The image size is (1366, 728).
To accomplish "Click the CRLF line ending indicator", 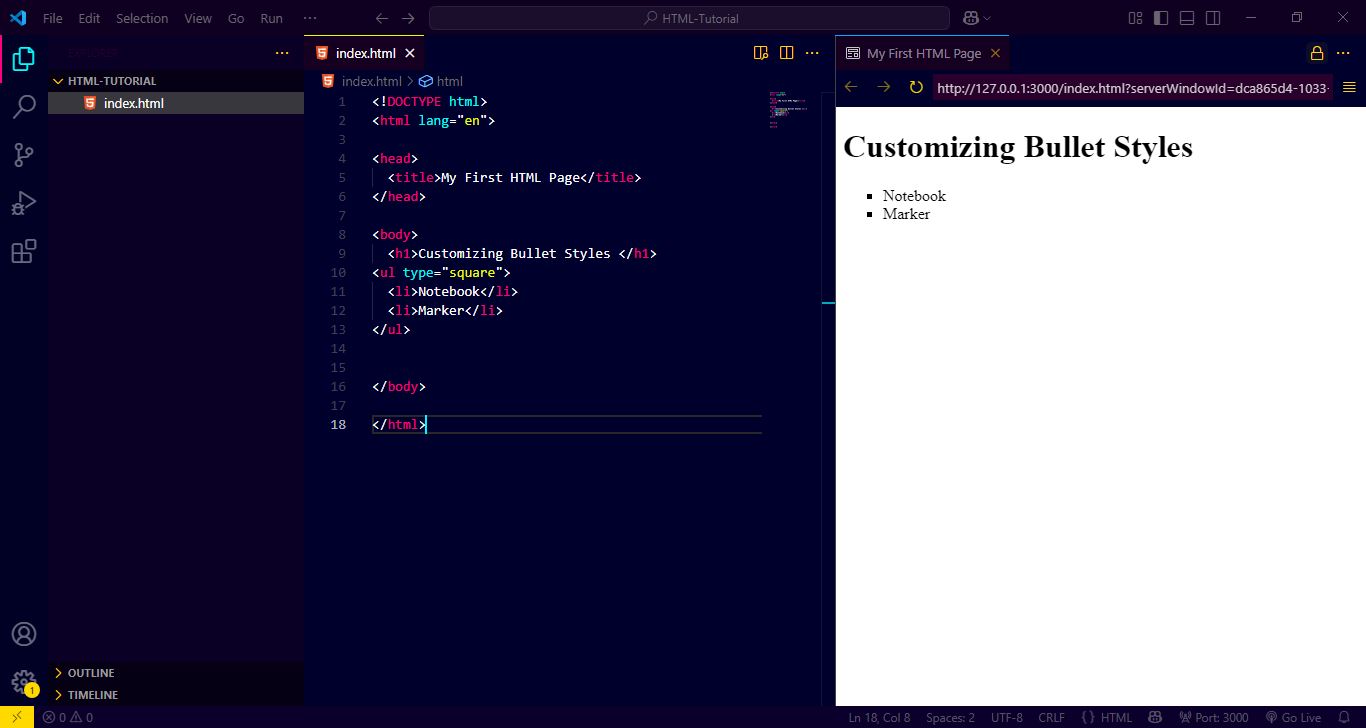I will point(1052,717).
